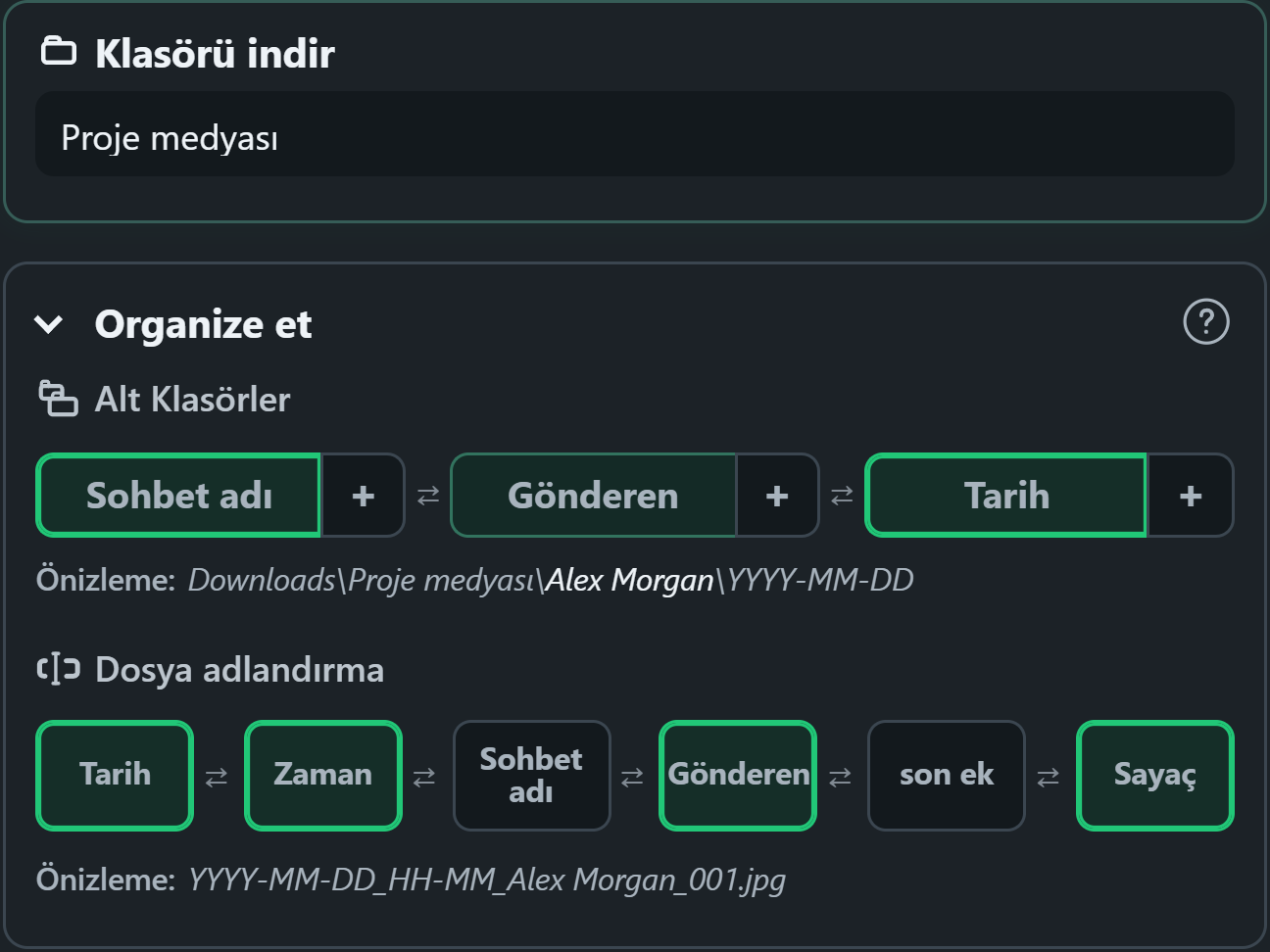
Task: Swap Zaman and Sohbet adı filename parts
Action: click(x=424, y=777)
